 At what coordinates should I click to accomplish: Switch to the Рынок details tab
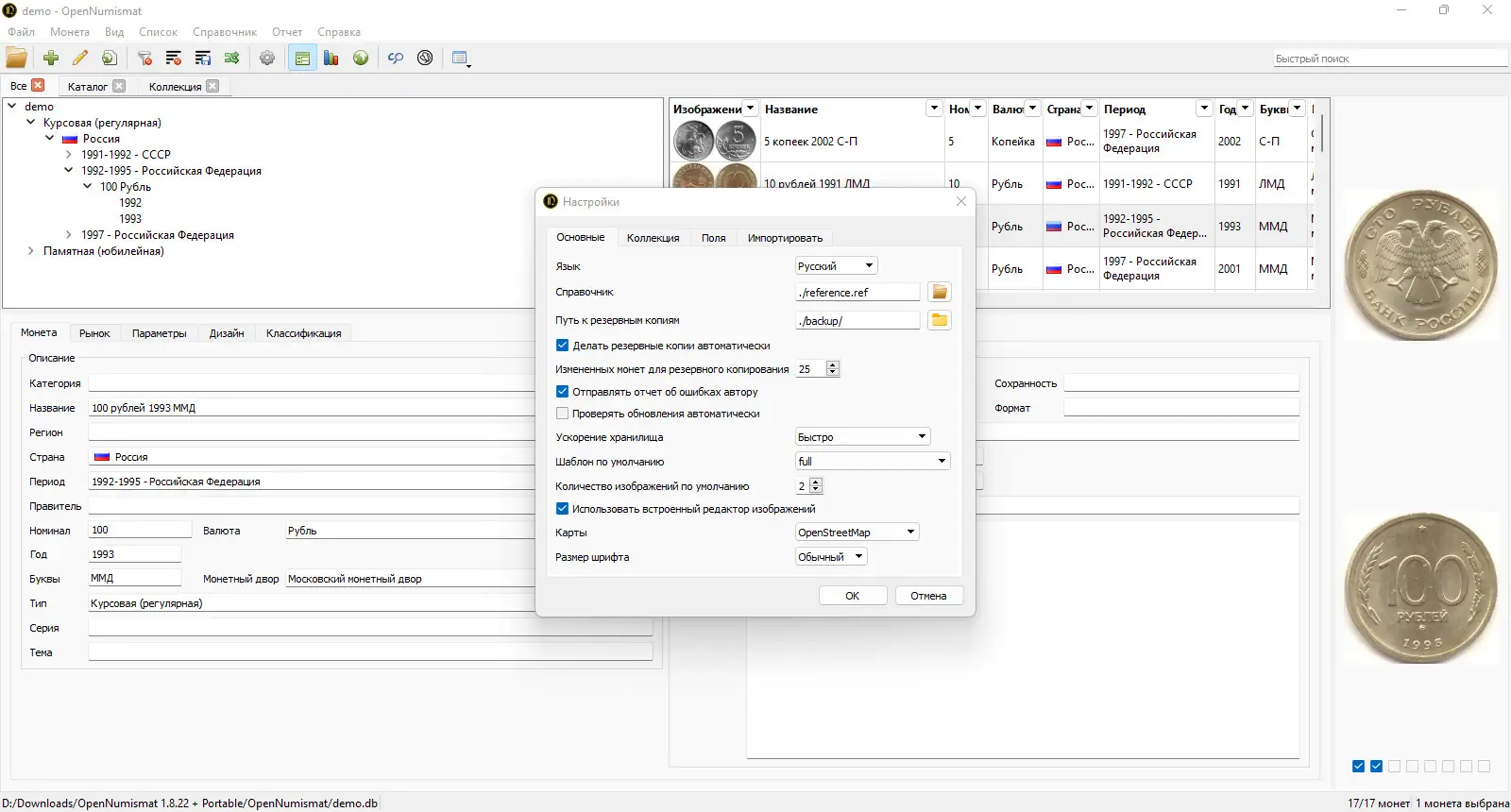click(x=94, y=333)
